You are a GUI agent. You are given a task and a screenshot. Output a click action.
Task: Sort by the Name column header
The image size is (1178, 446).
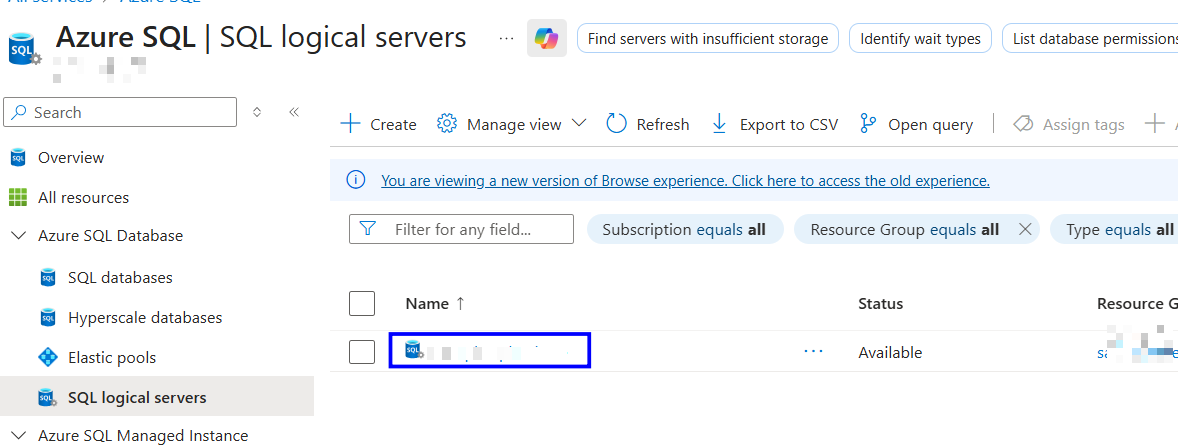(x=435, y=303)
